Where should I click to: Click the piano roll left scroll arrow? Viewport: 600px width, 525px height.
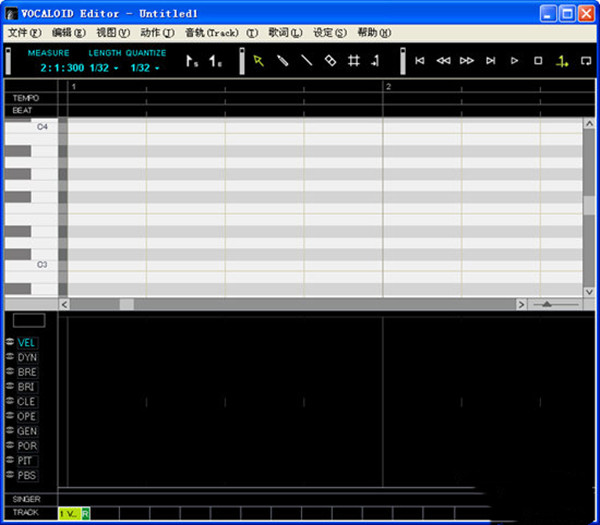pos(64,305)
